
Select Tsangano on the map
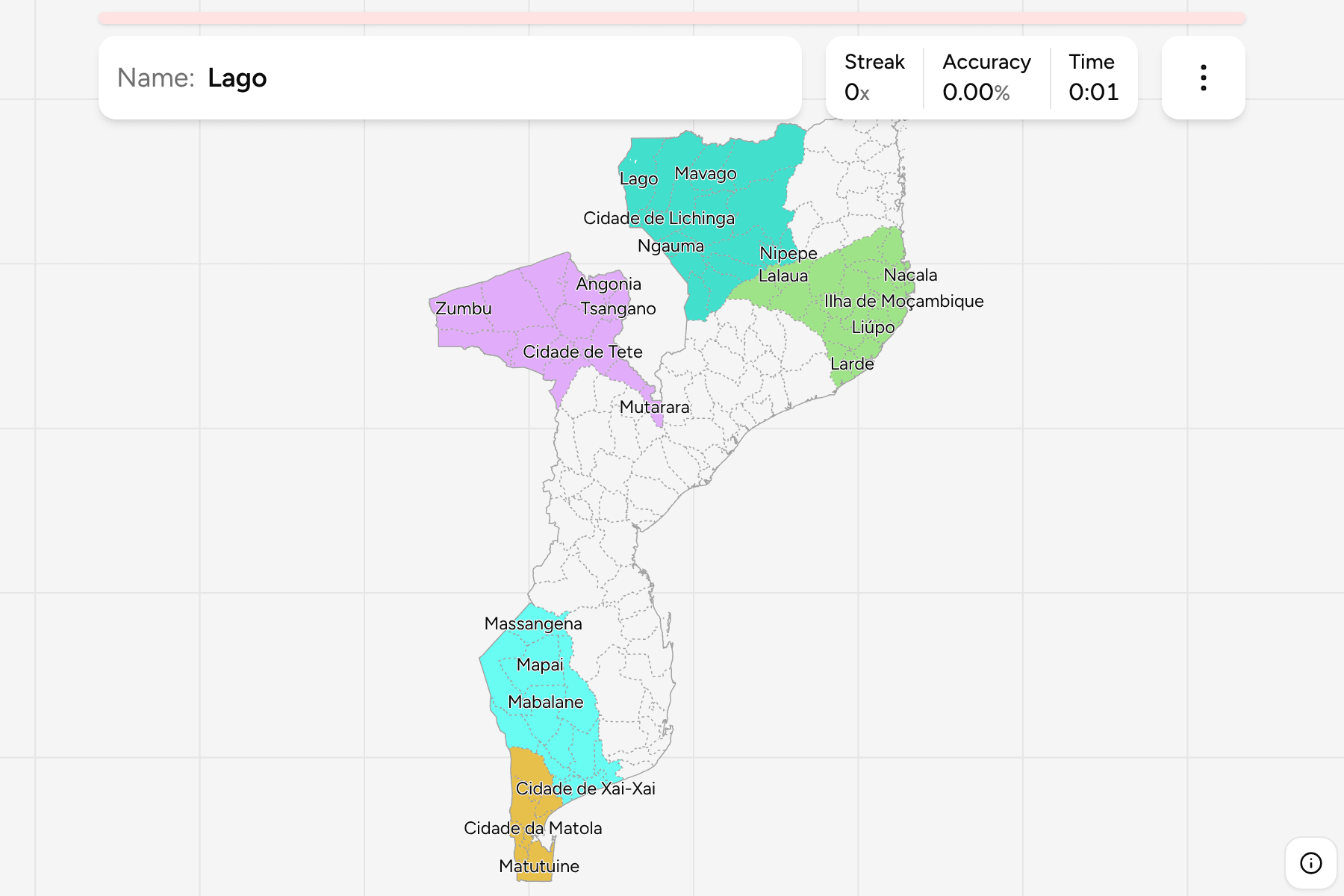click(x=618, y=308)
